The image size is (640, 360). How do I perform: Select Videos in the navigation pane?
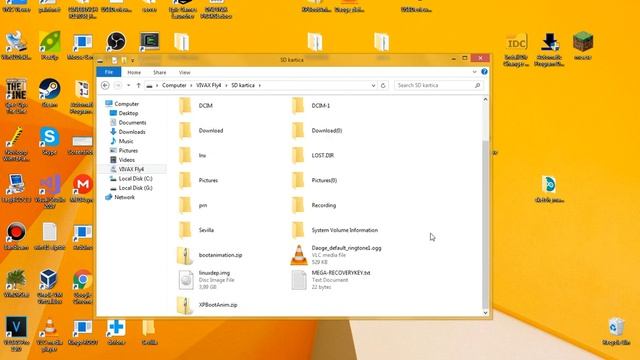point(122,160)
